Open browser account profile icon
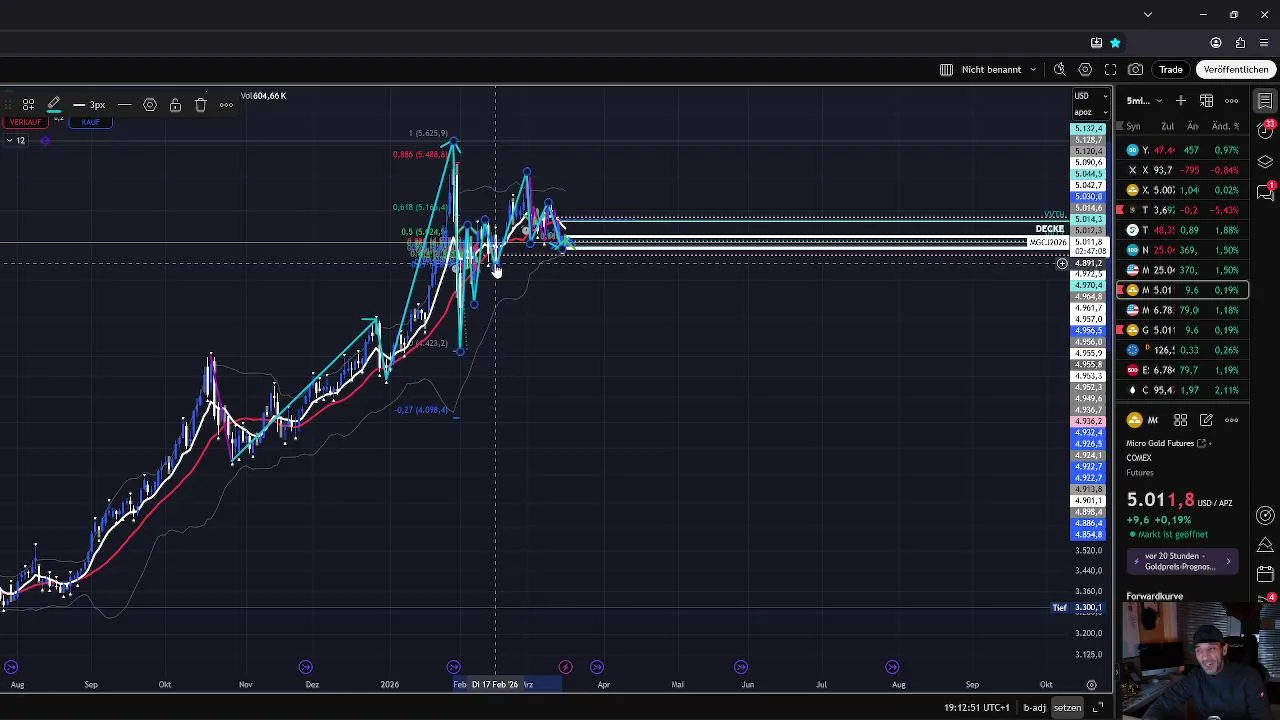1280x720 pixels. click(x=1216, y=43)
